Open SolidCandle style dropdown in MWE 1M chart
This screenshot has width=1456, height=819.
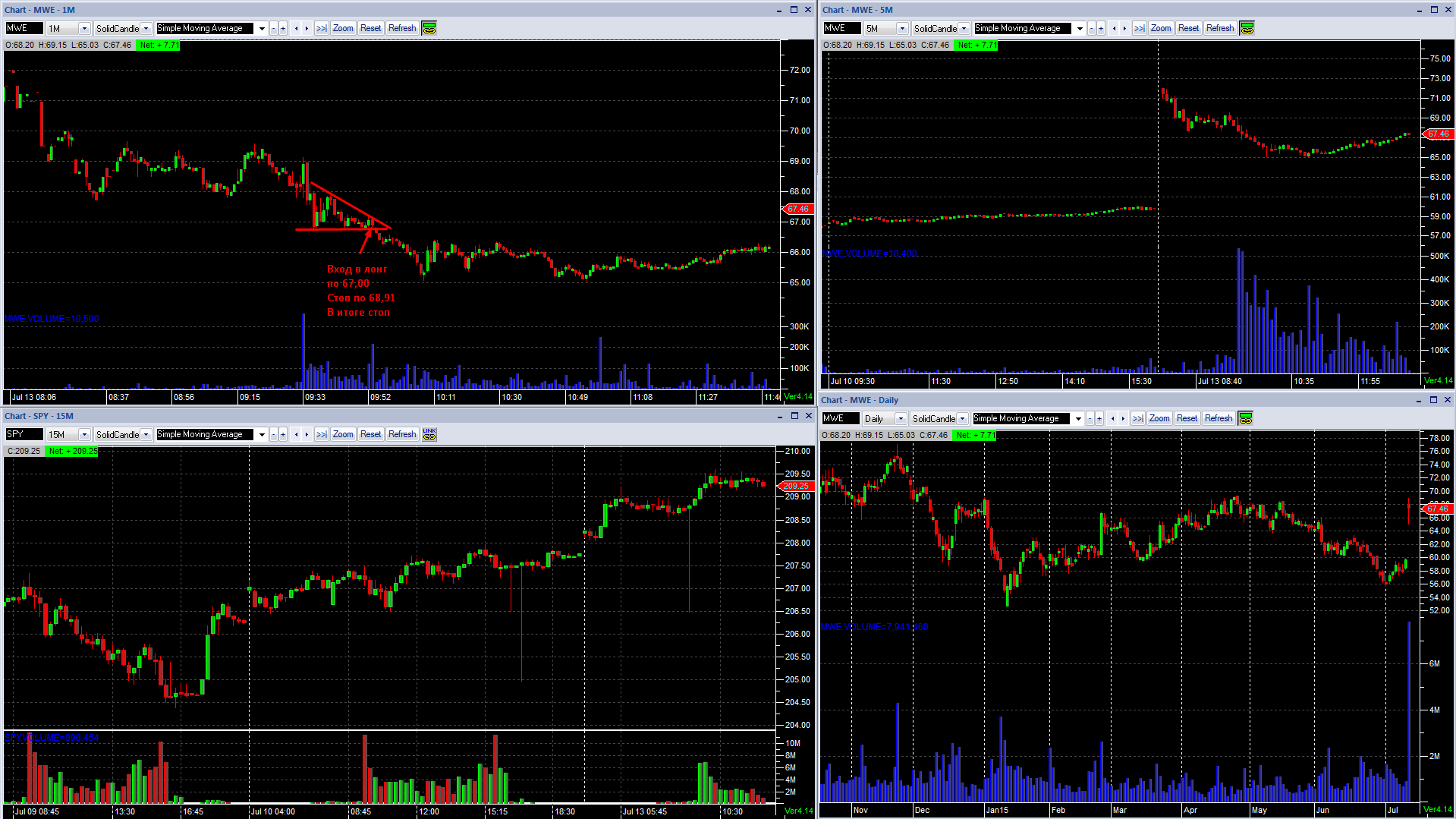point(146,28)
